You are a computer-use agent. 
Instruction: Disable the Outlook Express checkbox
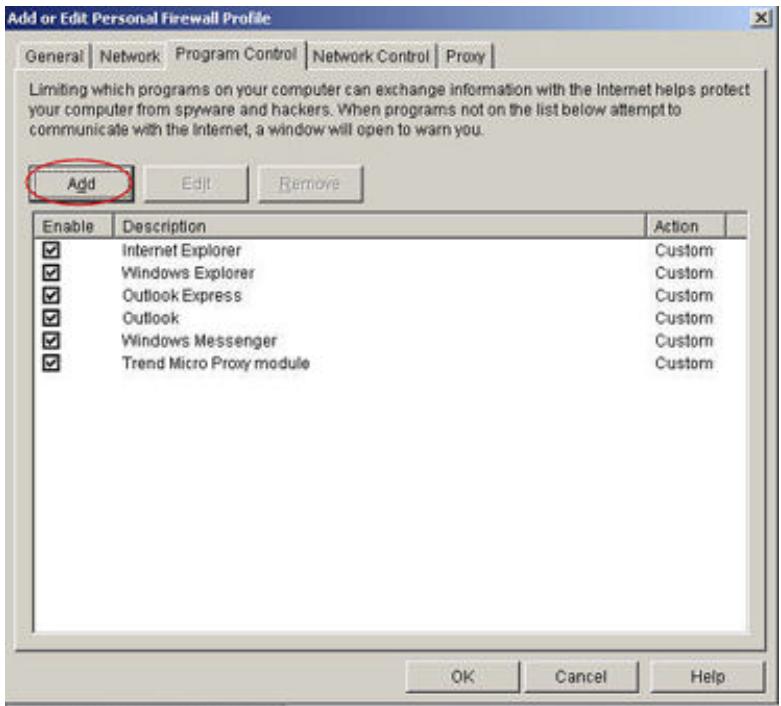click(51, 295)
